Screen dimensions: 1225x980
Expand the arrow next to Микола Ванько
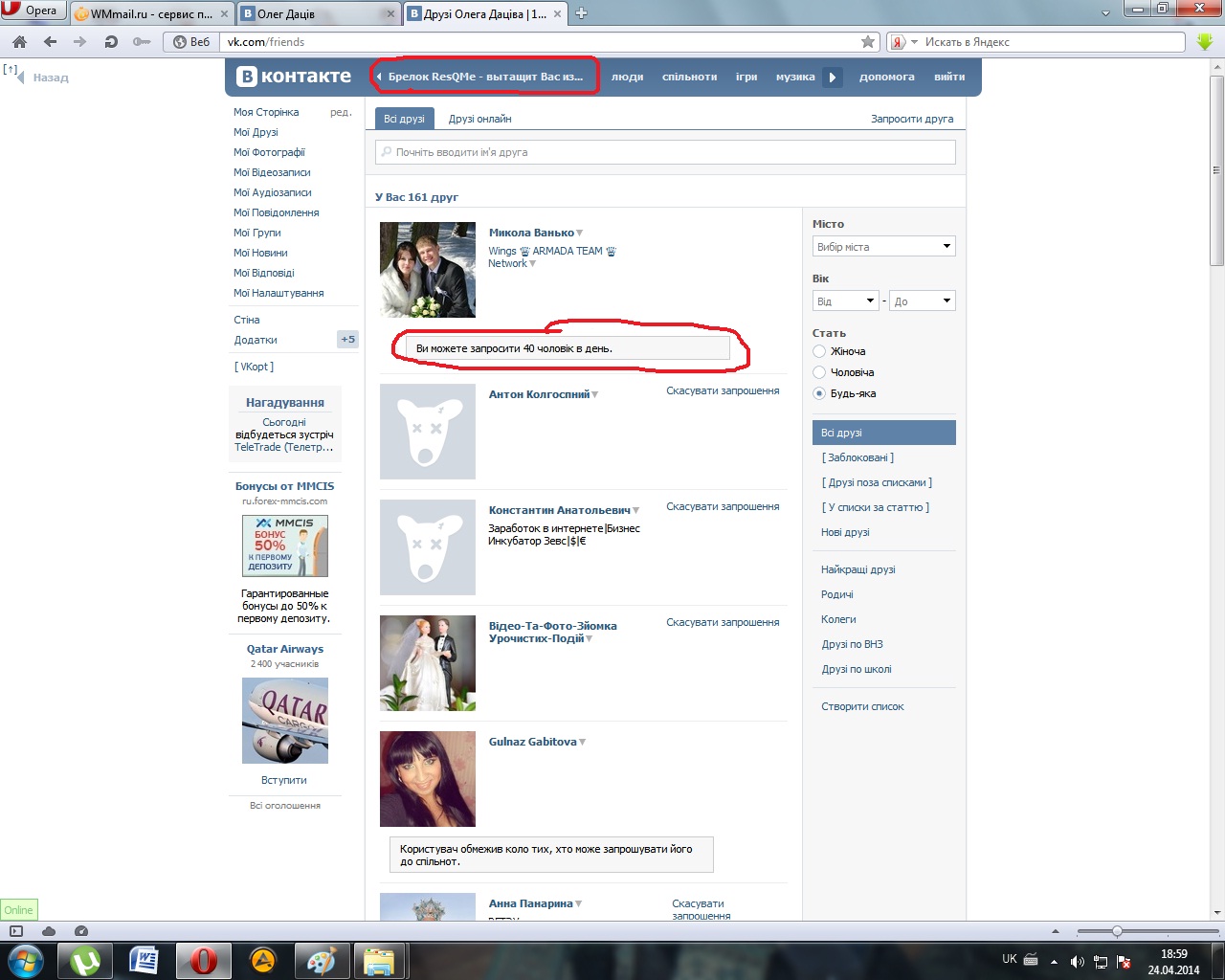tap(580, 234)
